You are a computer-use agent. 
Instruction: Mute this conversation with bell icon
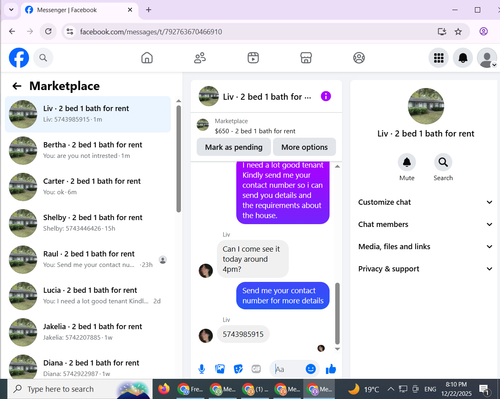click(407, 162)
